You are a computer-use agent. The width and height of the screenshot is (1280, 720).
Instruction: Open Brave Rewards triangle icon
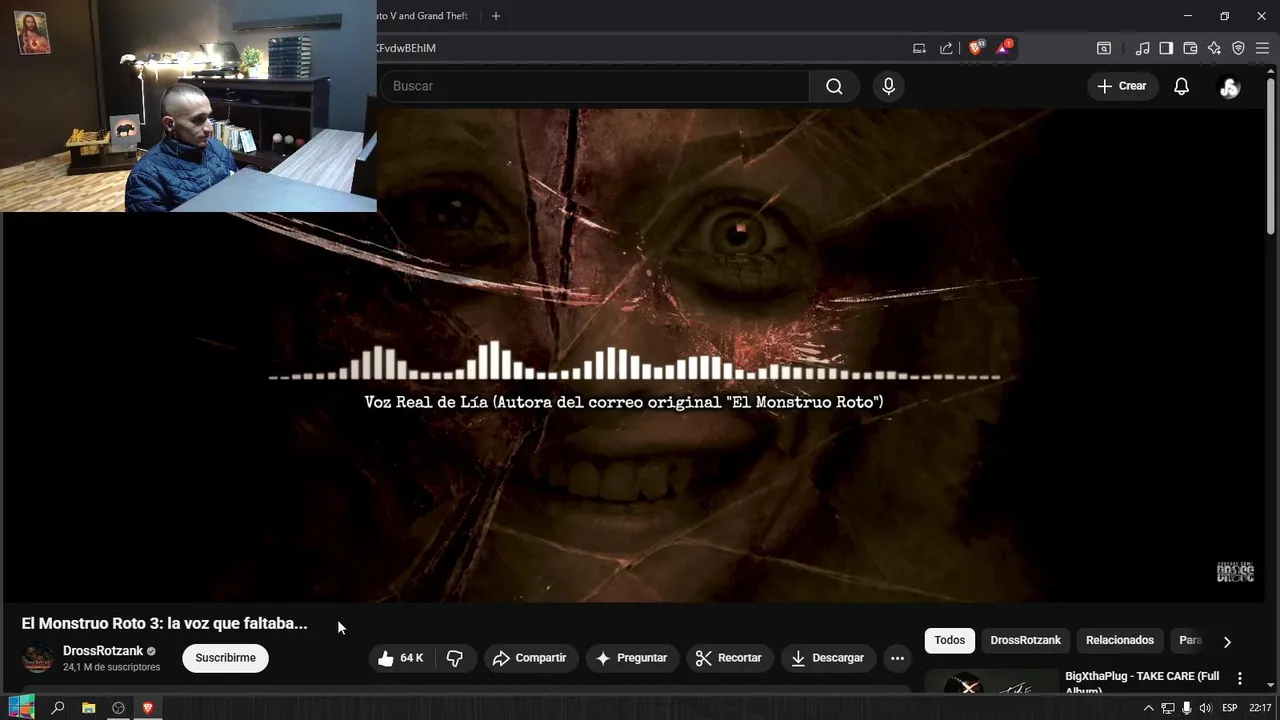(1003, 48)
